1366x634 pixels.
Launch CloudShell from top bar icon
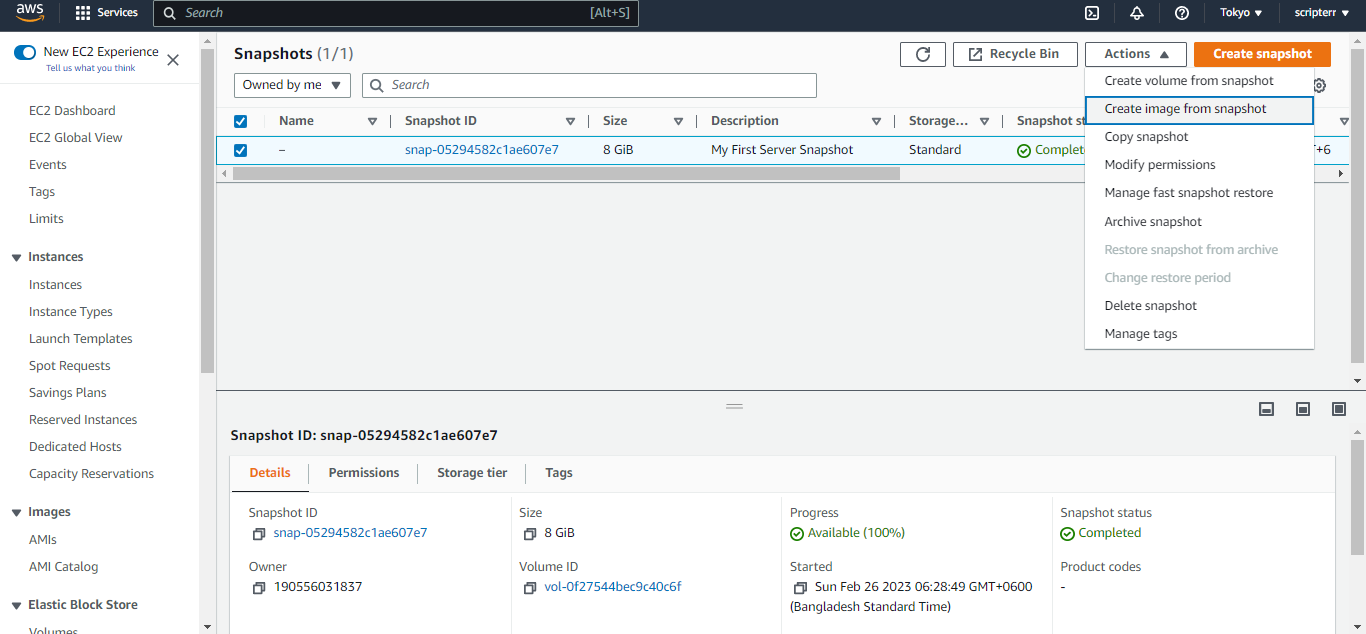tap(1093, 13)
